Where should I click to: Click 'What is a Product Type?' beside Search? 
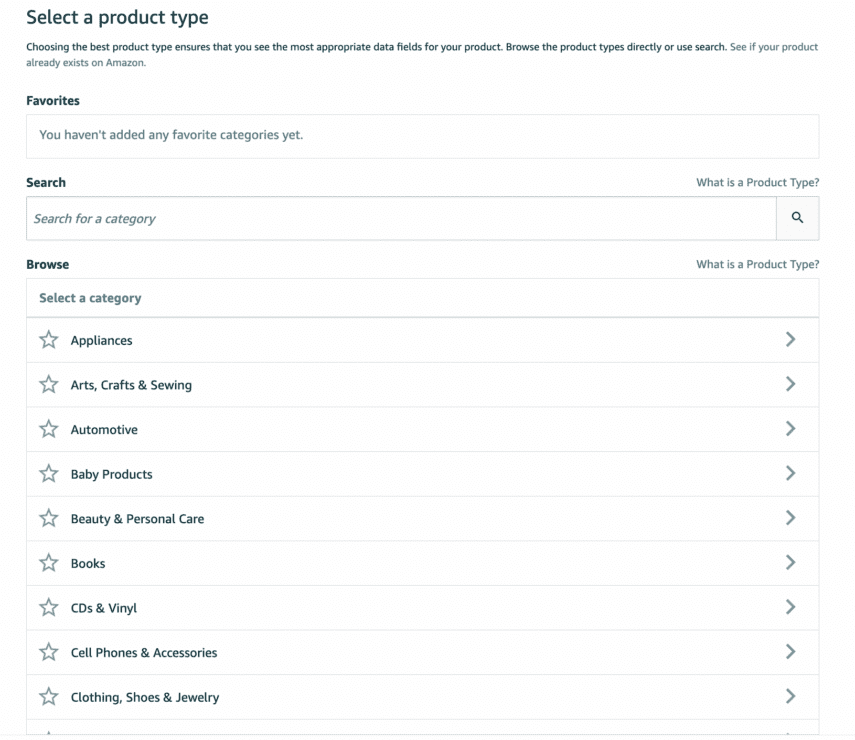pyautogui.click(x=757, y=183)
